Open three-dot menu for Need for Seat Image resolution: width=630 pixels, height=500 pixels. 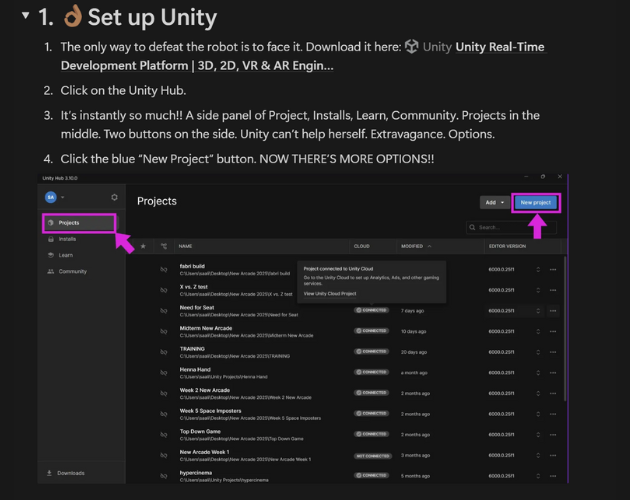point(553,311)
